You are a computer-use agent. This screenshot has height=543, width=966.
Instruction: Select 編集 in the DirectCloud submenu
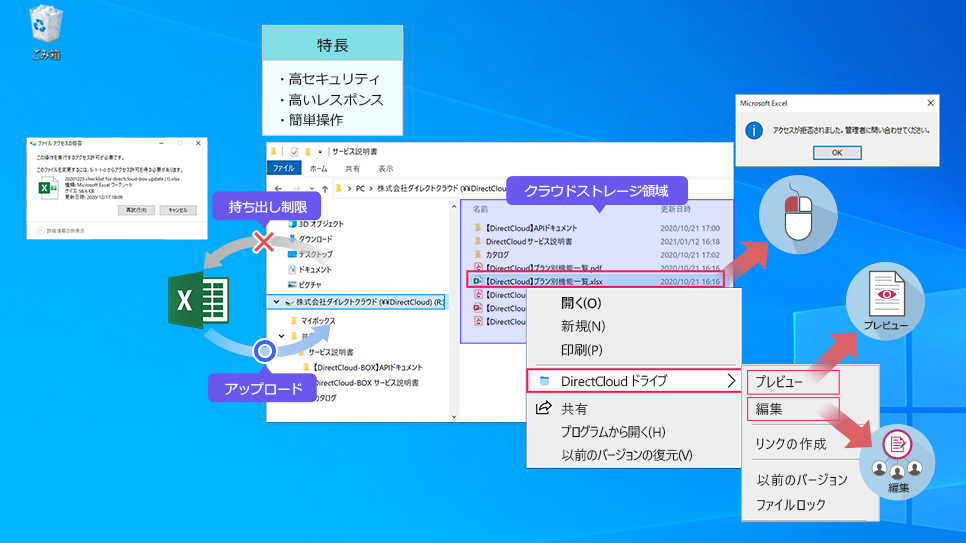pos(793,409)
